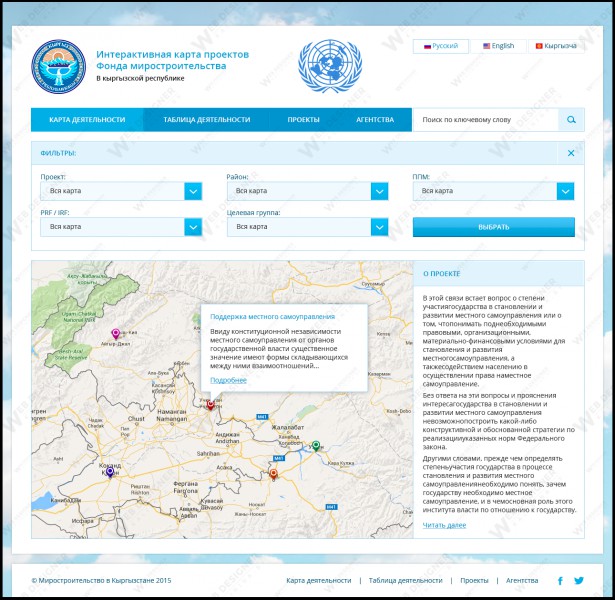
Task: Click the Фергана label on the map
Action: pos(185,484)
